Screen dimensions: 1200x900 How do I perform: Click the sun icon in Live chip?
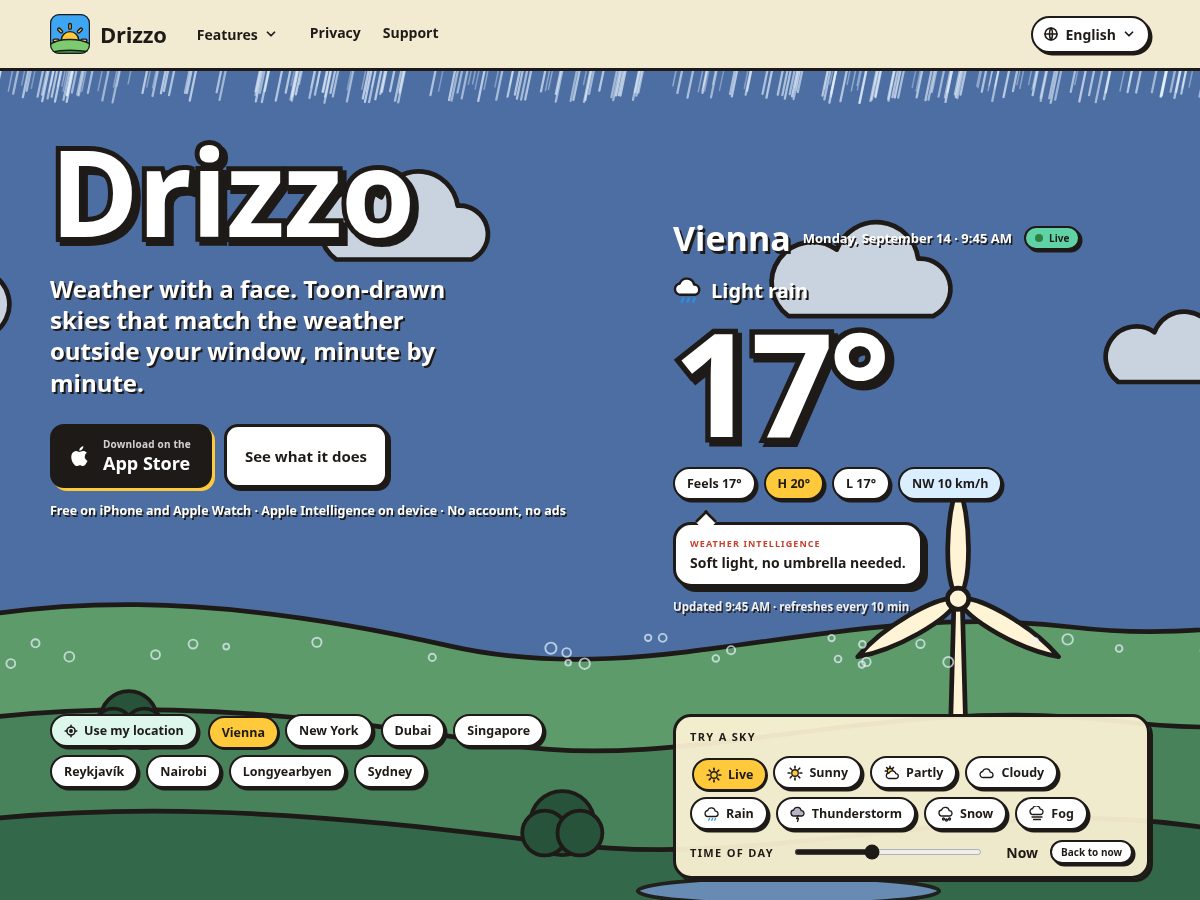coord(714,775)
